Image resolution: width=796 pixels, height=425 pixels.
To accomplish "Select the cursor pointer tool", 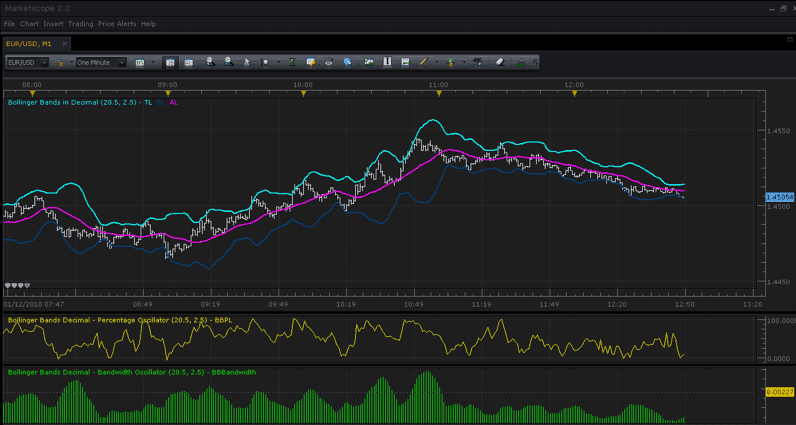I will point(247,62).
